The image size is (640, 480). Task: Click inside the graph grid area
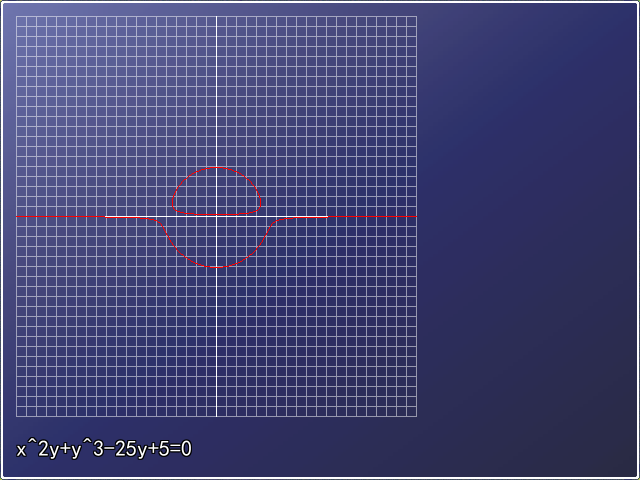(216, 216)
